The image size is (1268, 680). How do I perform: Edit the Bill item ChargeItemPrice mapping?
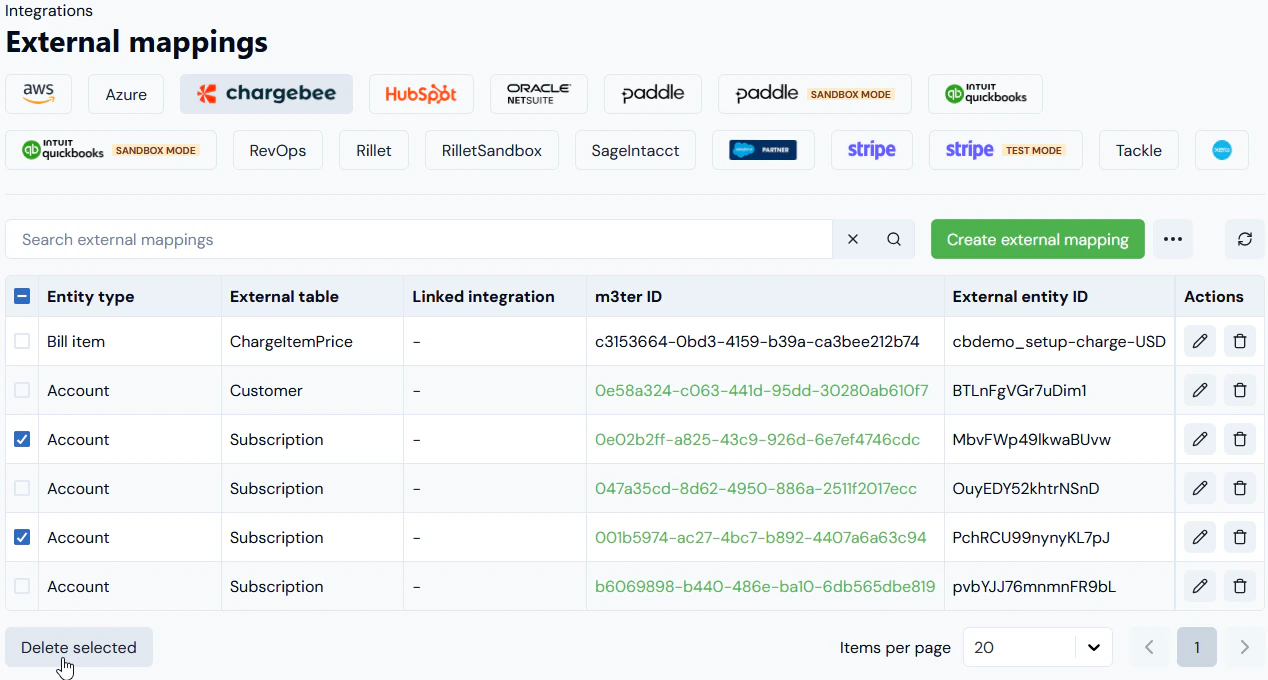(1200, 341)
